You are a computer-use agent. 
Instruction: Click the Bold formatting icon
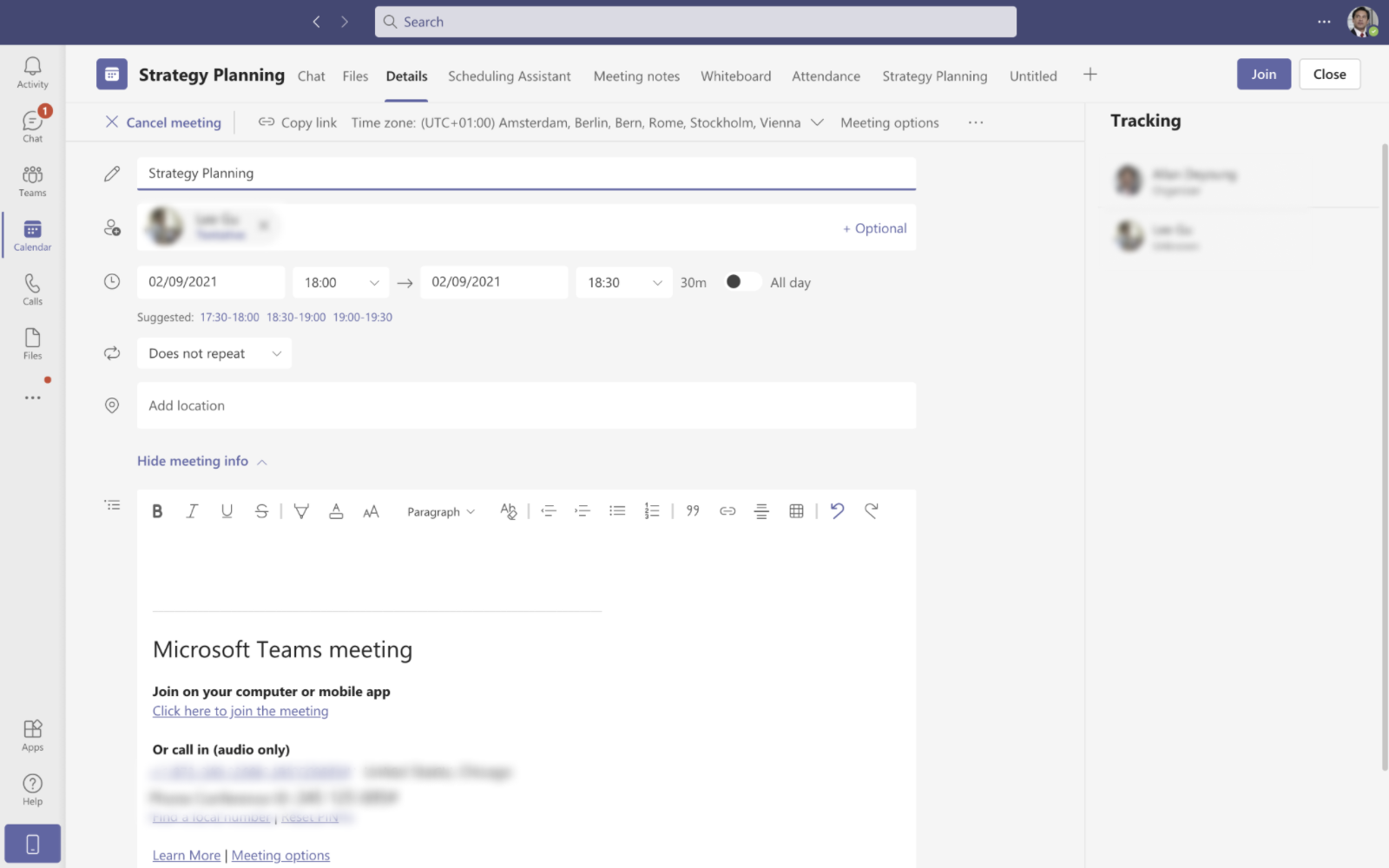pyautogui.click(x=157, y=511)
